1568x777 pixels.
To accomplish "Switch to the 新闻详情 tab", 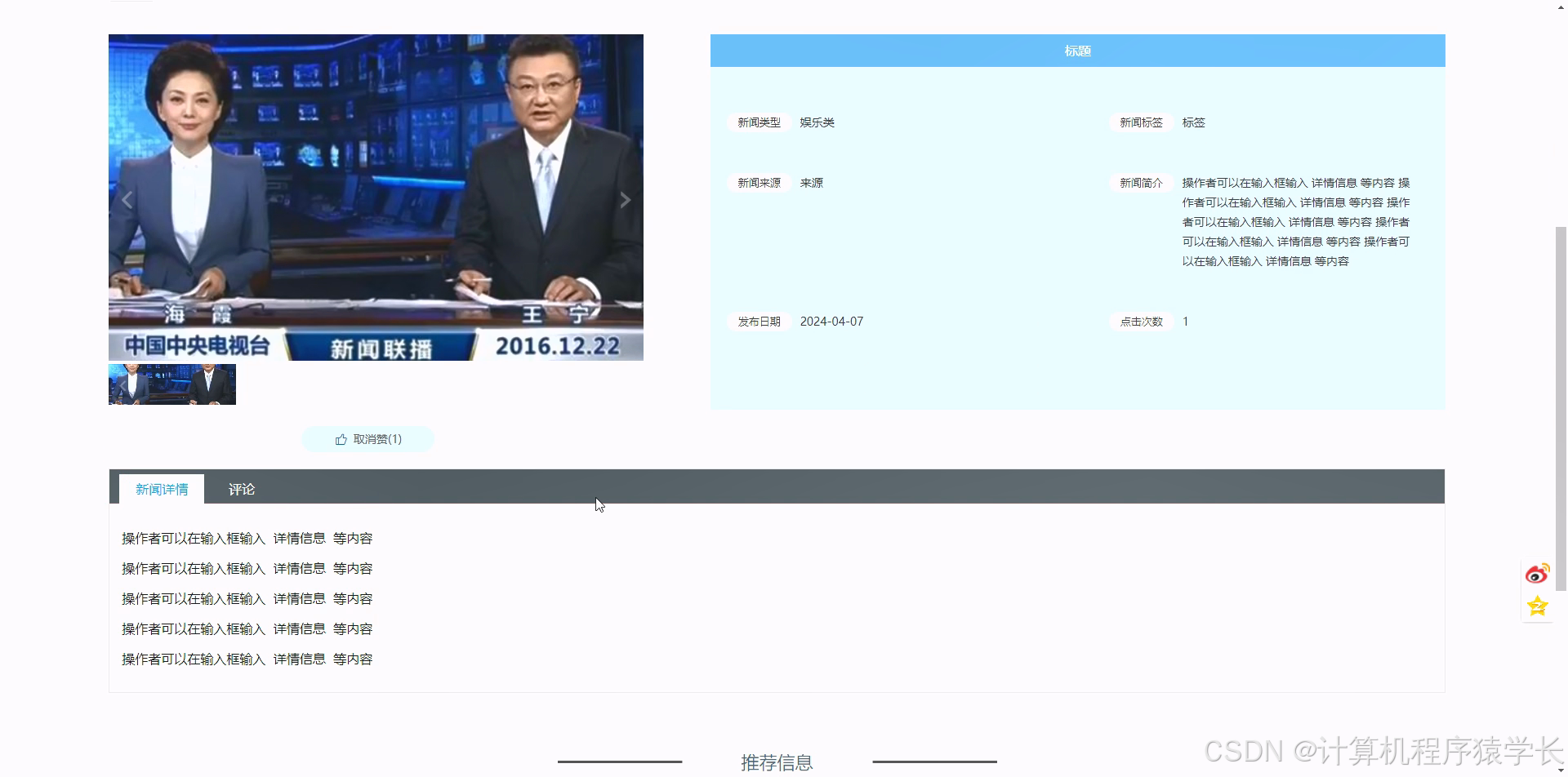I will [x=162, y=489].
